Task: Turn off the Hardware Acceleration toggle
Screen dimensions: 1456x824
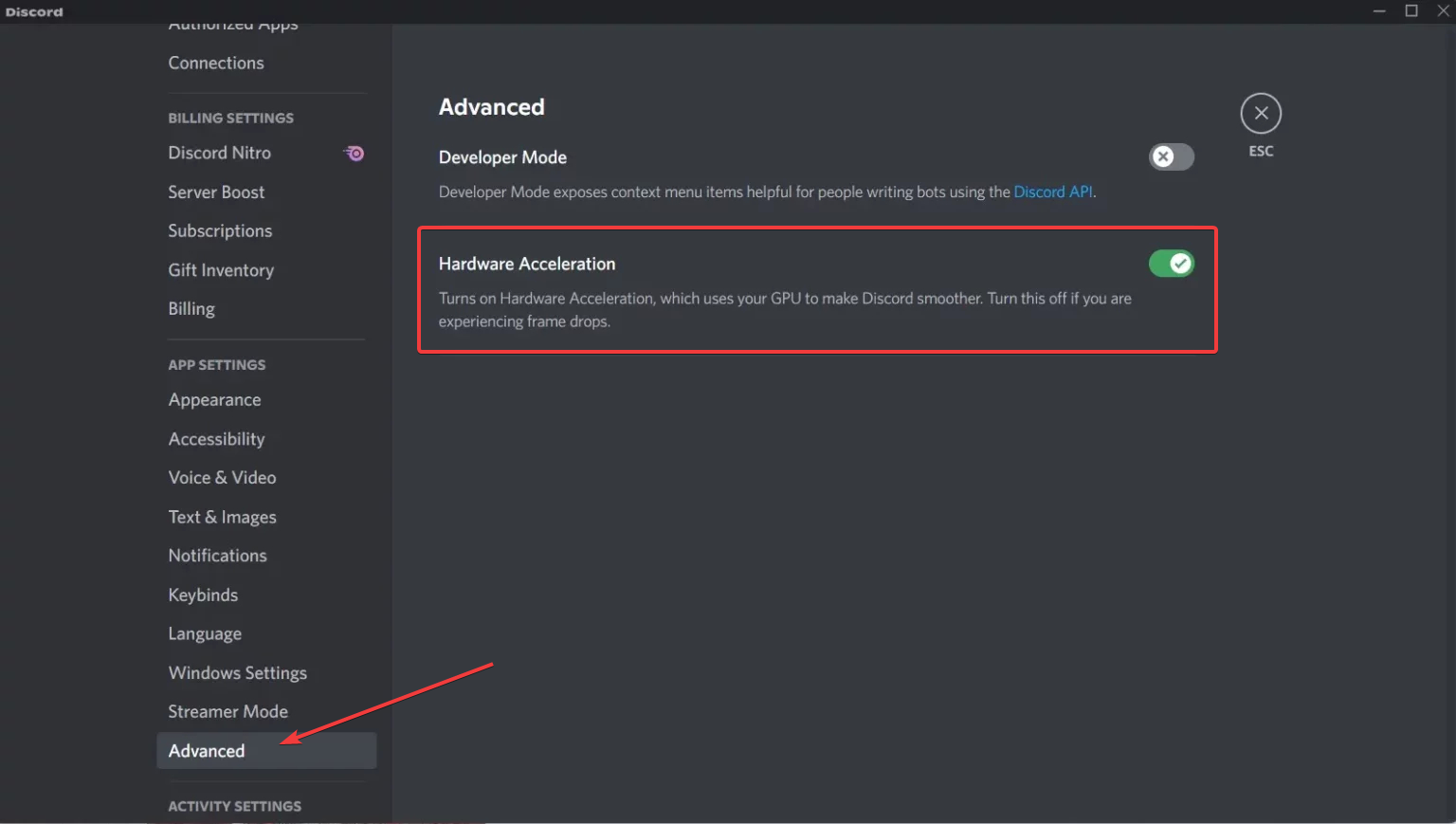Action: point(1172,264)
